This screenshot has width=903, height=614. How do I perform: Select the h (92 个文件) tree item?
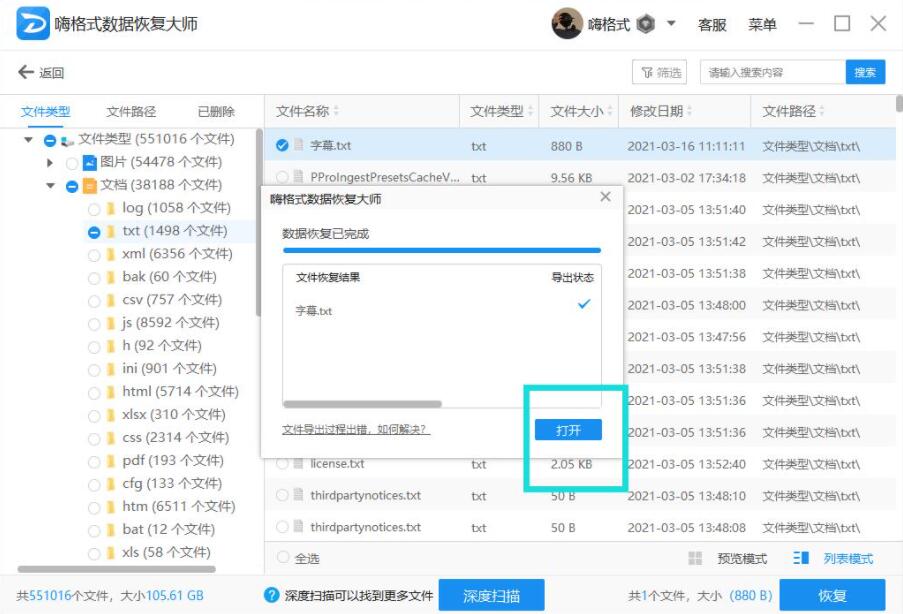point(162,346)
